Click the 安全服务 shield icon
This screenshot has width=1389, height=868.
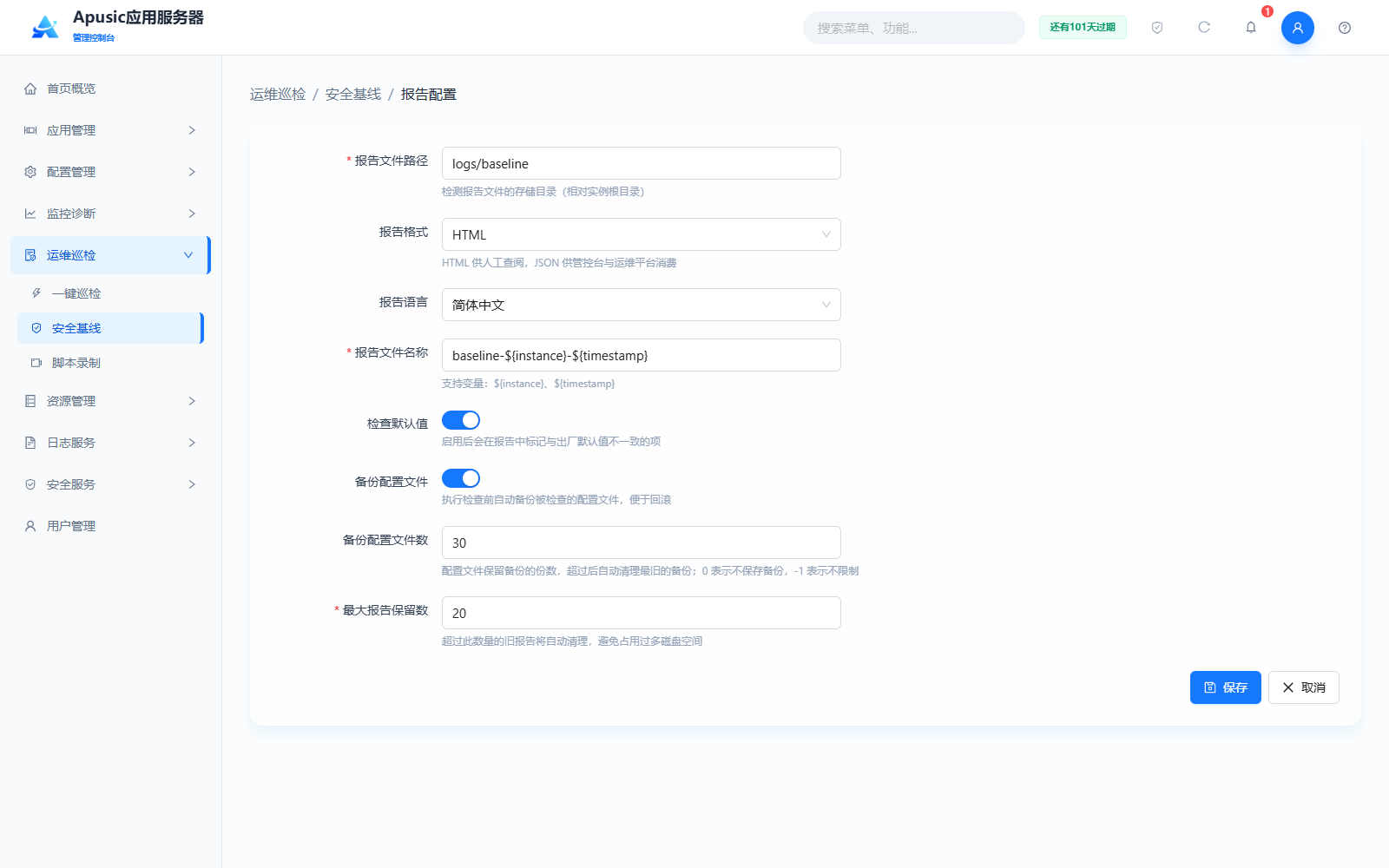[30, 484]
